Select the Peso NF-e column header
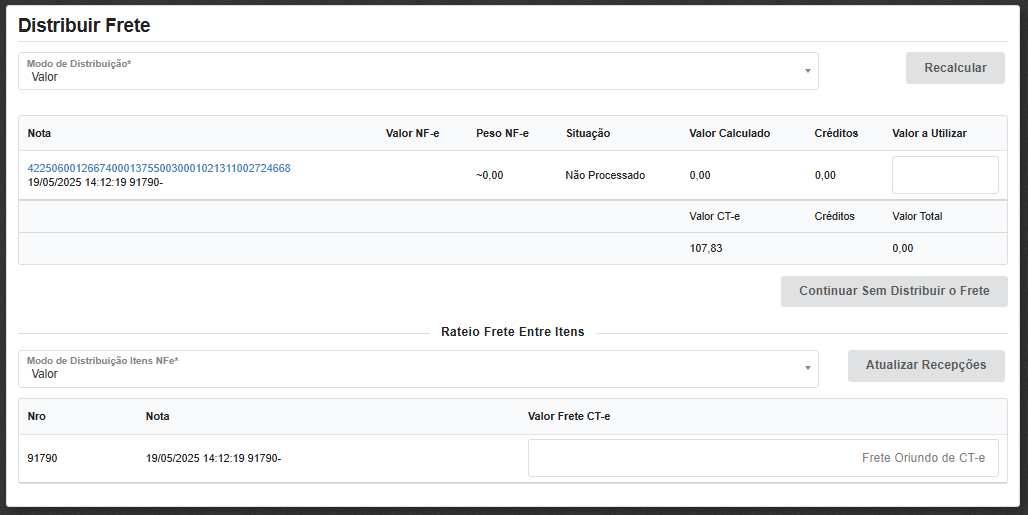This screenshot has height=515, width=1028. (502, 133)
